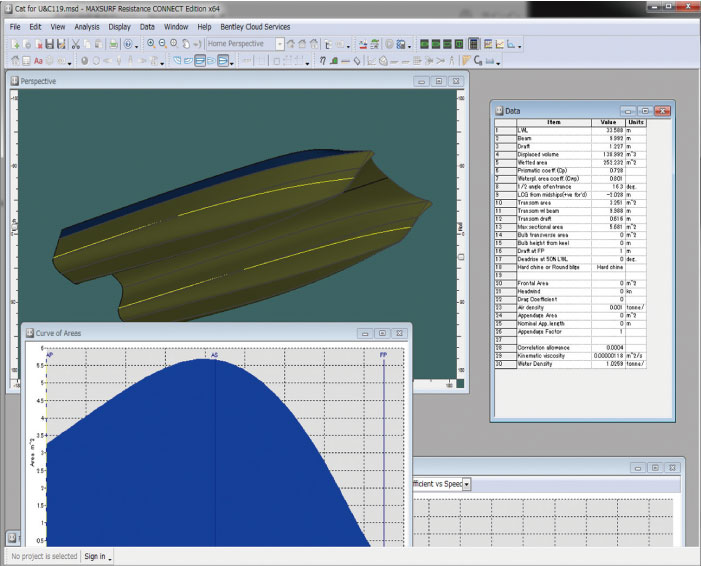
Task: Click the Save (floppy disk) toolbar icon
Action: pyautogui.click(x=49, y=44)
